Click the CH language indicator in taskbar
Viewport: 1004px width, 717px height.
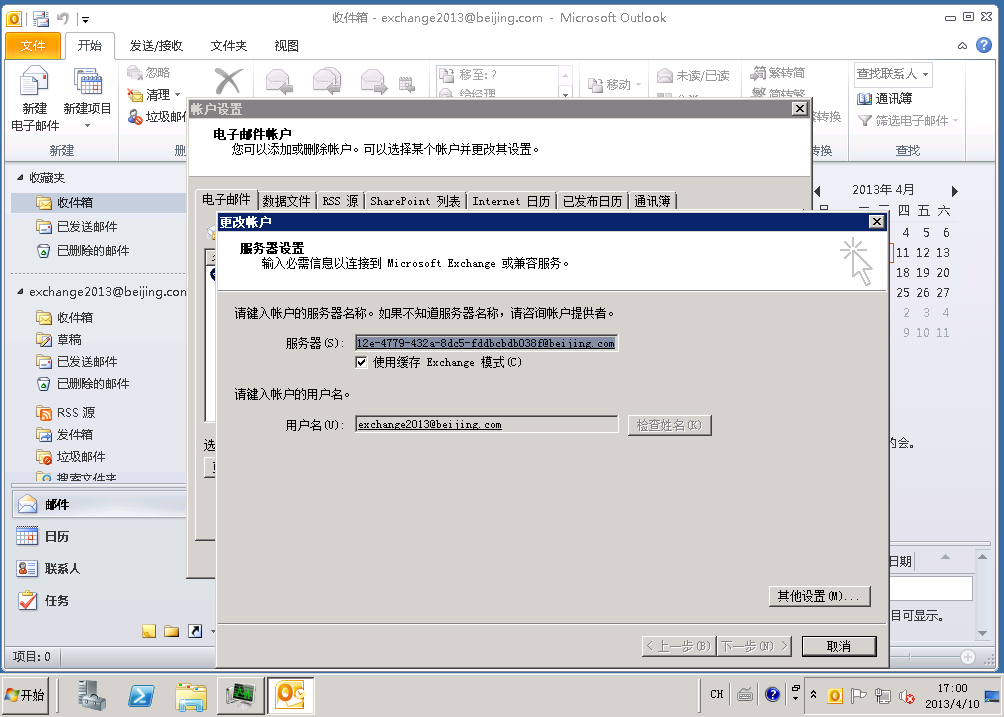point(717,694)
